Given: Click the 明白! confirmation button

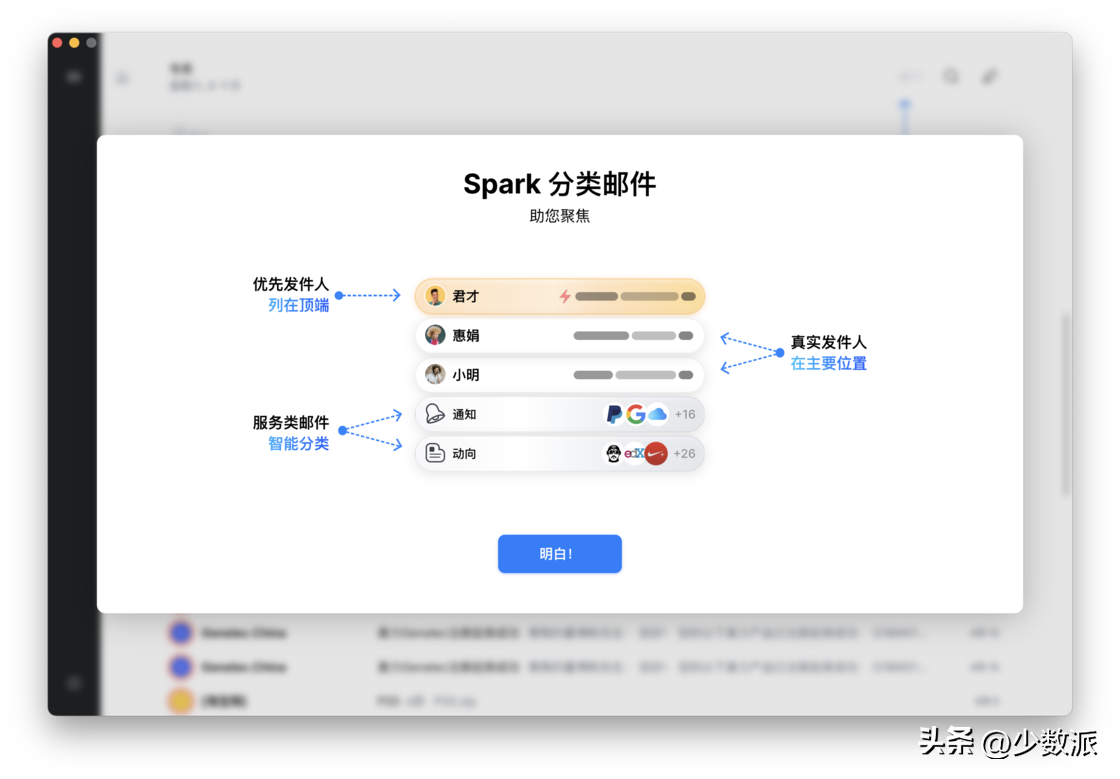Looking at the screenshot, I should tap(559, 553).
